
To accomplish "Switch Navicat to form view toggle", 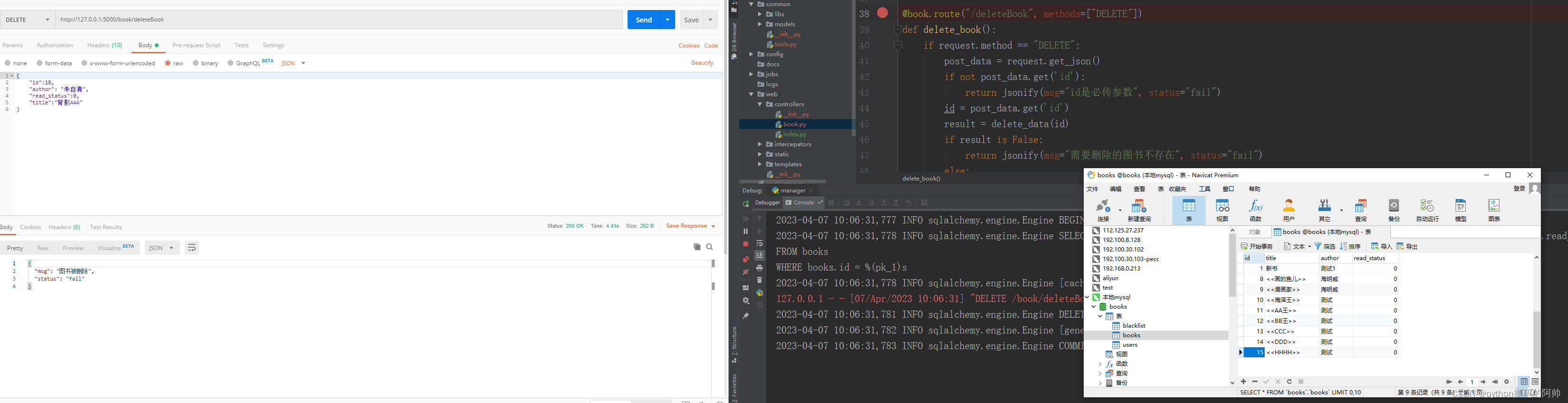I will (x=1535, y=382).
